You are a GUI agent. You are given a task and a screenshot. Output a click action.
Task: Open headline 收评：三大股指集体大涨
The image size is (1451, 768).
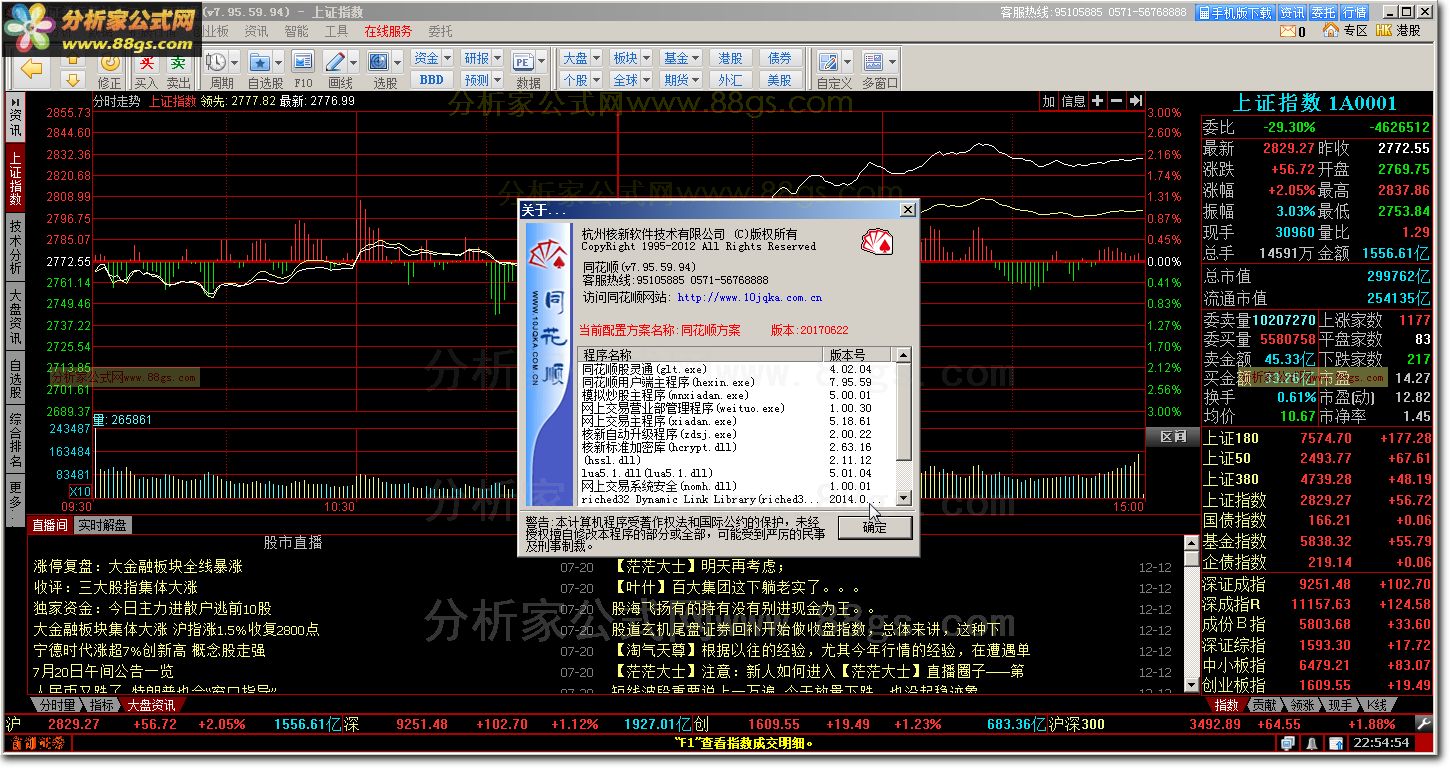tap(115, 587)
